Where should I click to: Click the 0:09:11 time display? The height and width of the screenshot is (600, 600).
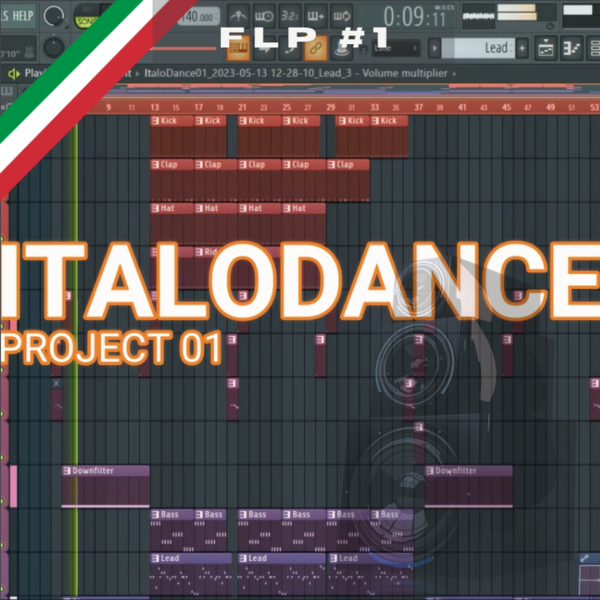tap(415, 17)
